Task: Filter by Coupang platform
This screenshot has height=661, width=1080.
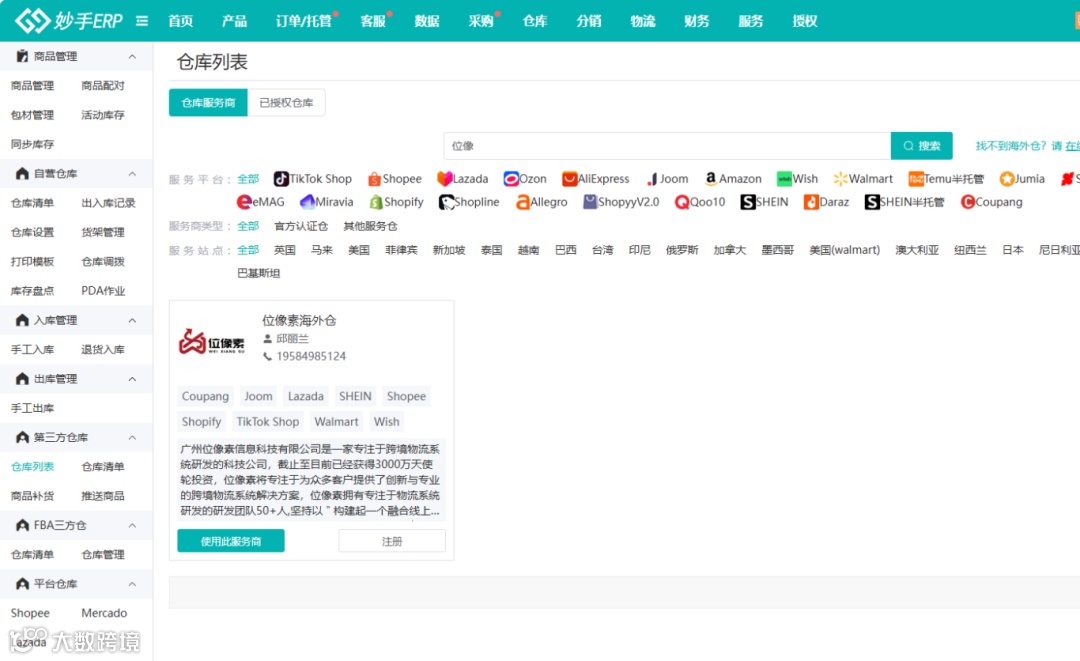Action: pos(991,202)
